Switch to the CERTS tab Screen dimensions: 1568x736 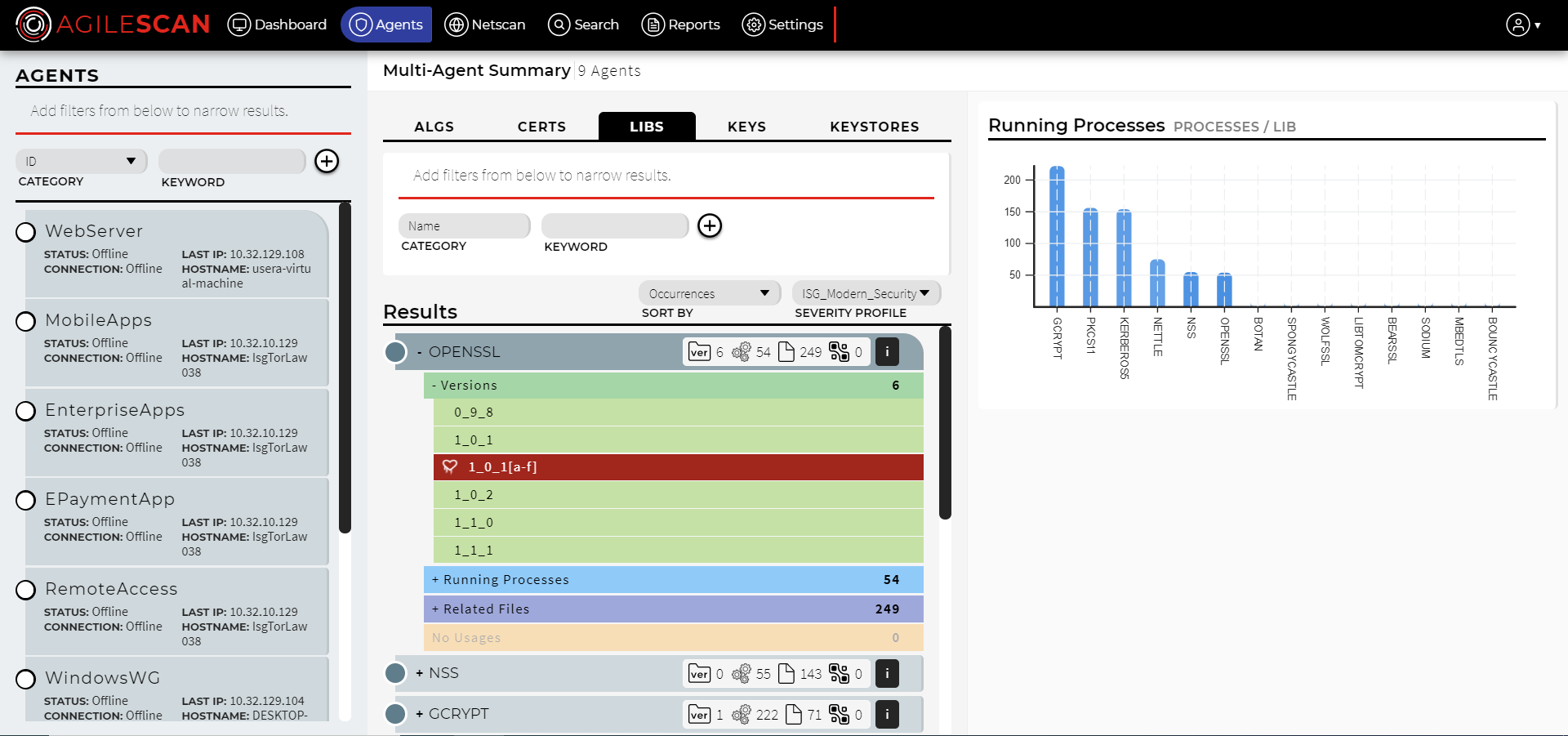pyautogui.click(x=541, y=127)
